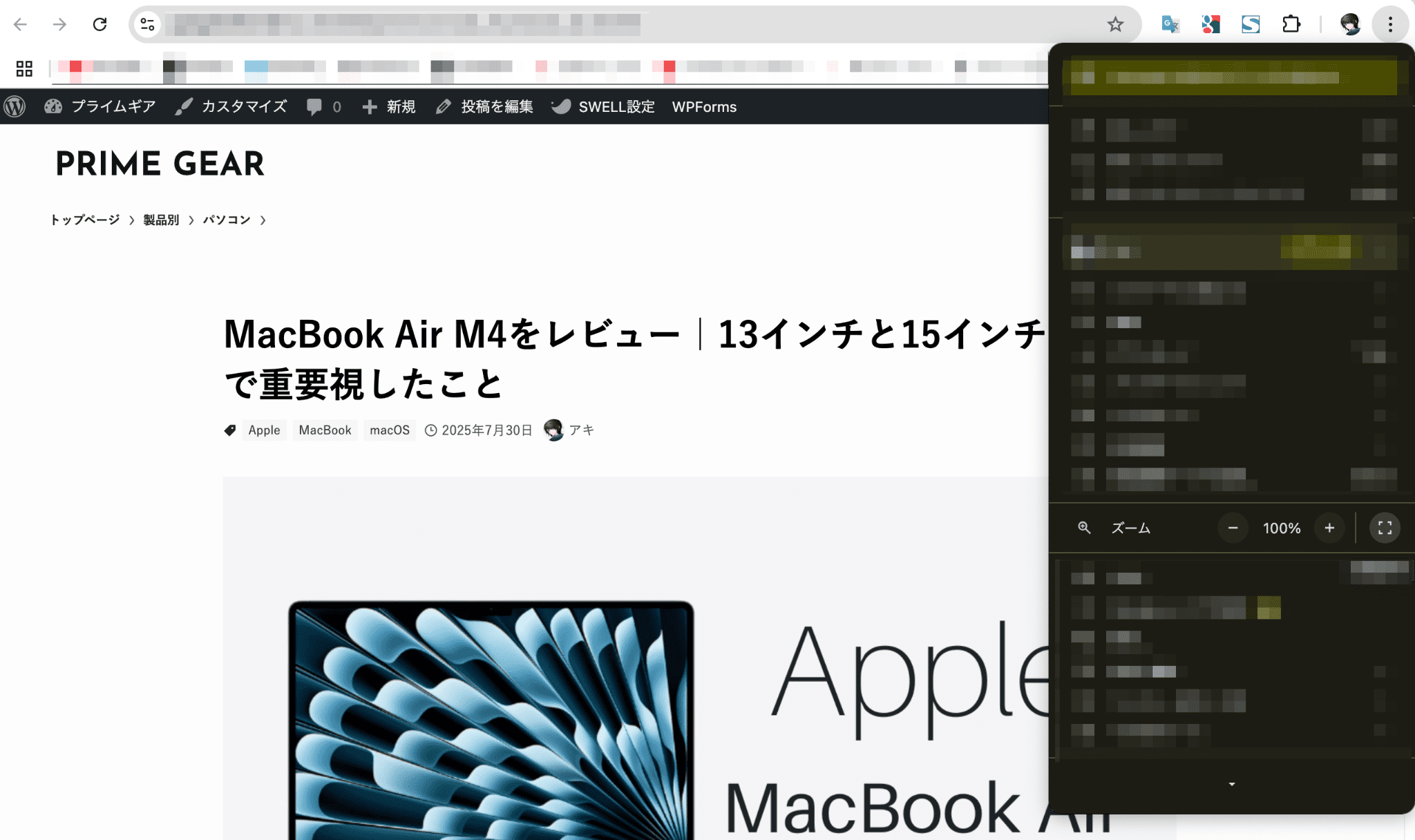Viewport: 1415px width, 840px height.
Task: Open SWELL設定 menu
Action: [603, 106]
